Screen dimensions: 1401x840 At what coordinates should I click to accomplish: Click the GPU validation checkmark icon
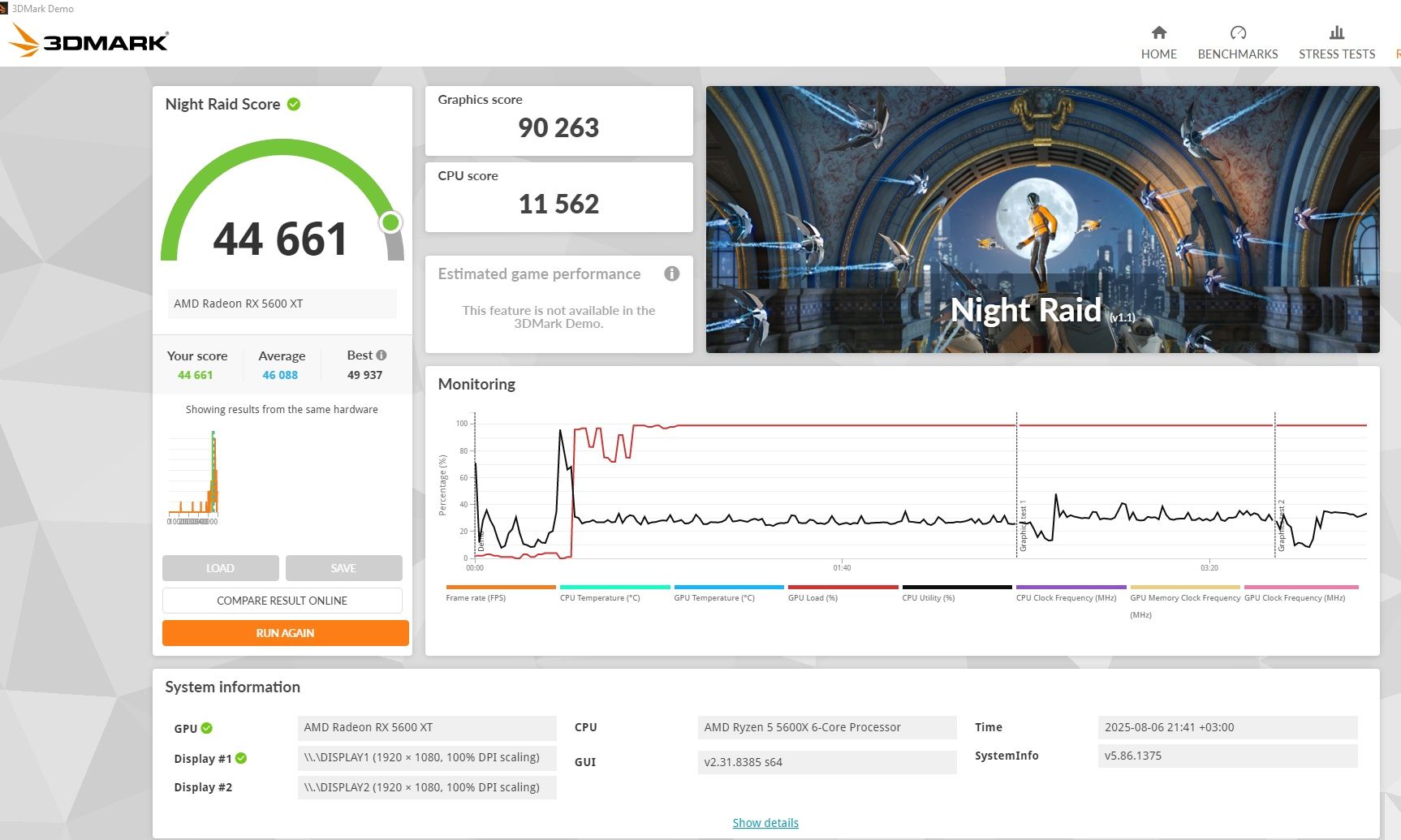pos(206,728)
